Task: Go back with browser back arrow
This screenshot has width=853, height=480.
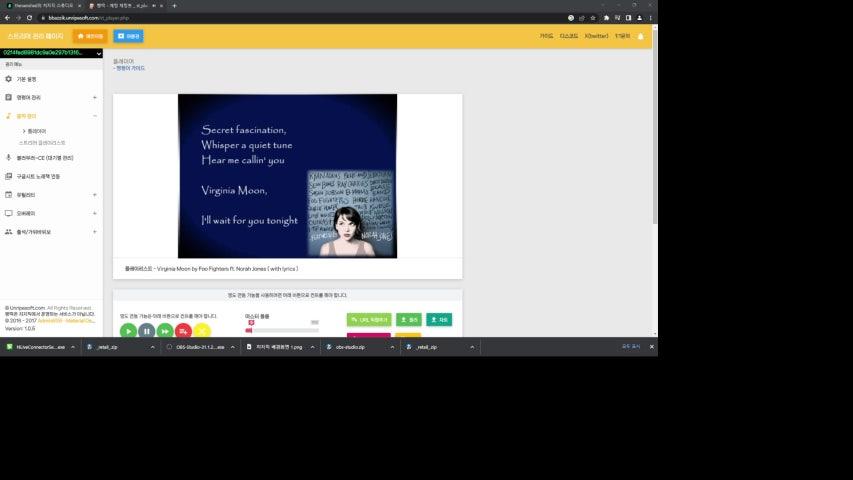Action: click(7, 18)
